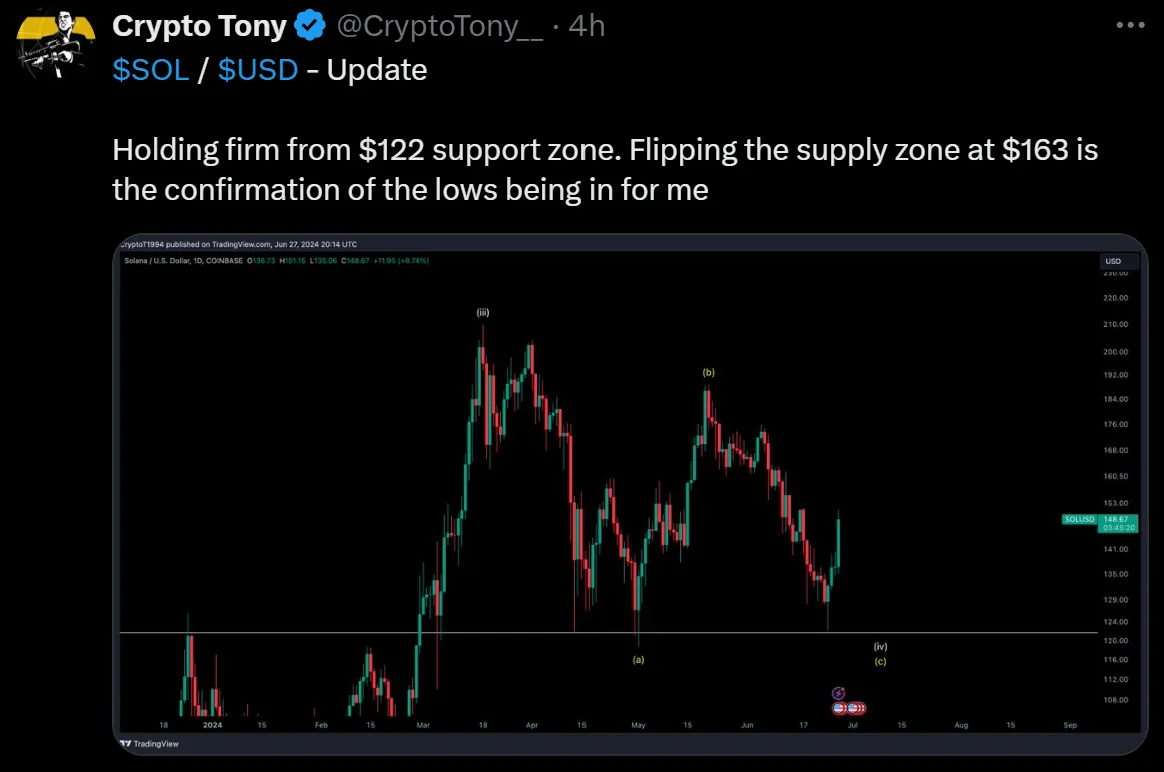The image size is (1164, 772).
Task: Open the $SOL cashtag link
Action: click(x=151, y=70)
